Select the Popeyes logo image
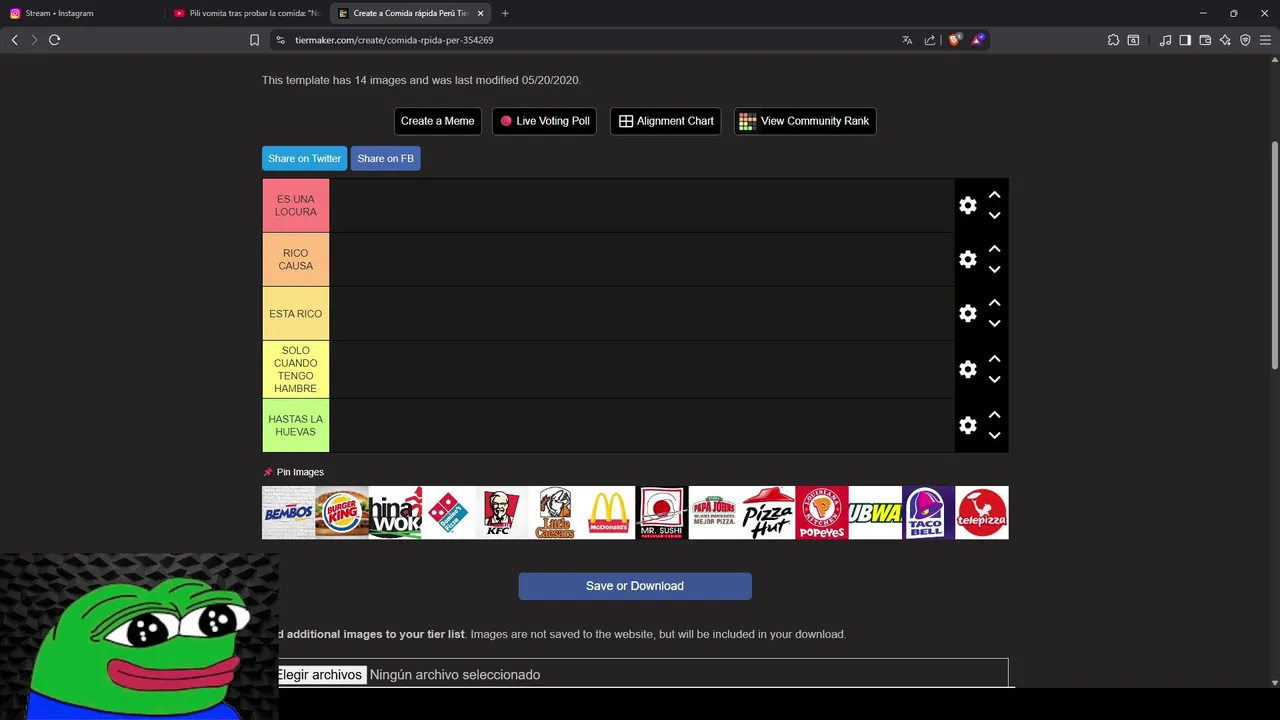 pos(822,512)
